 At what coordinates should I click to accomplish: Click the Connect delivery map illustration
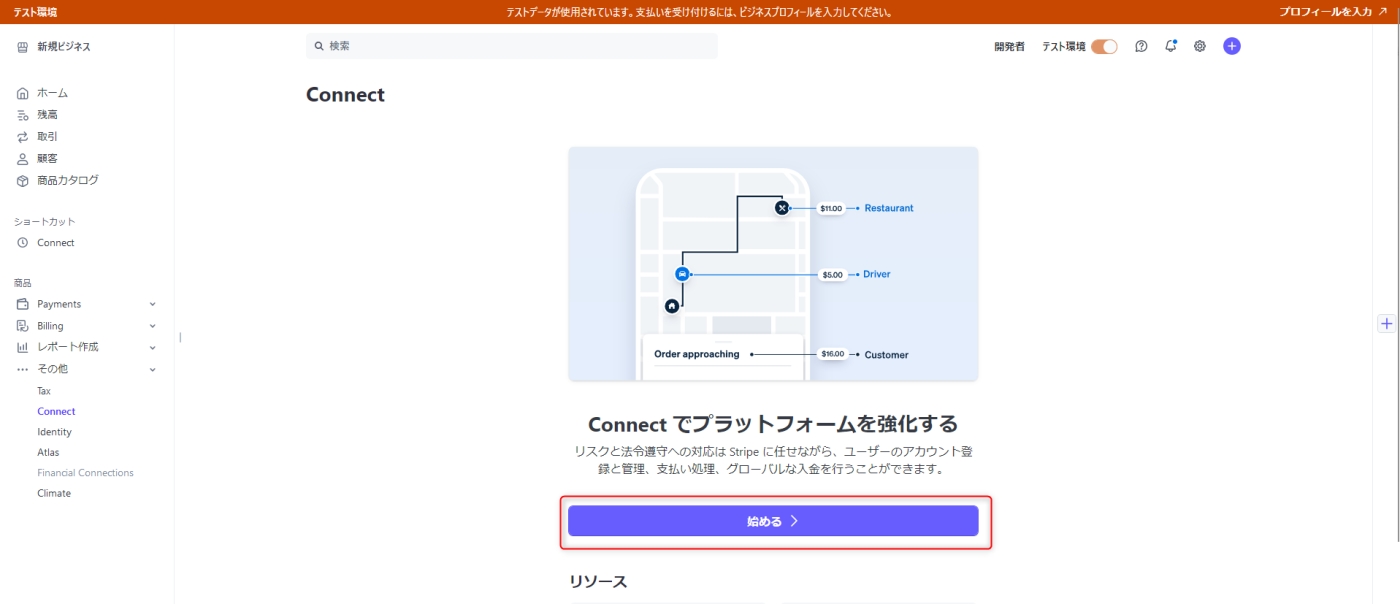[773, 264]
